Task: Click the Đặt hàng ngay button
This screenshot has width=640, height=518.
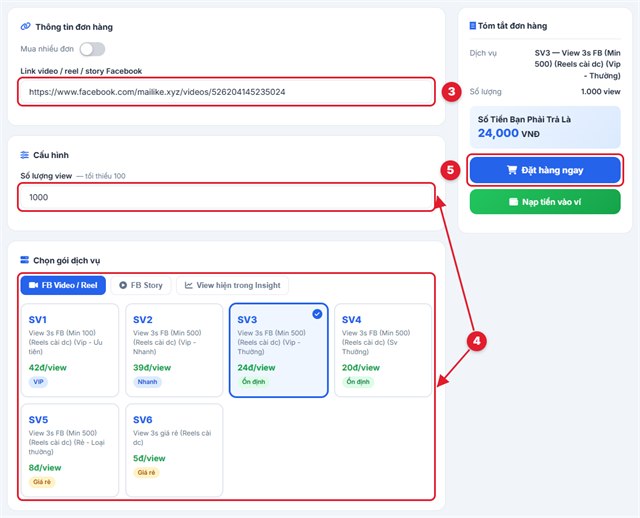Action: pyautogui.click(x=545, y=170)
